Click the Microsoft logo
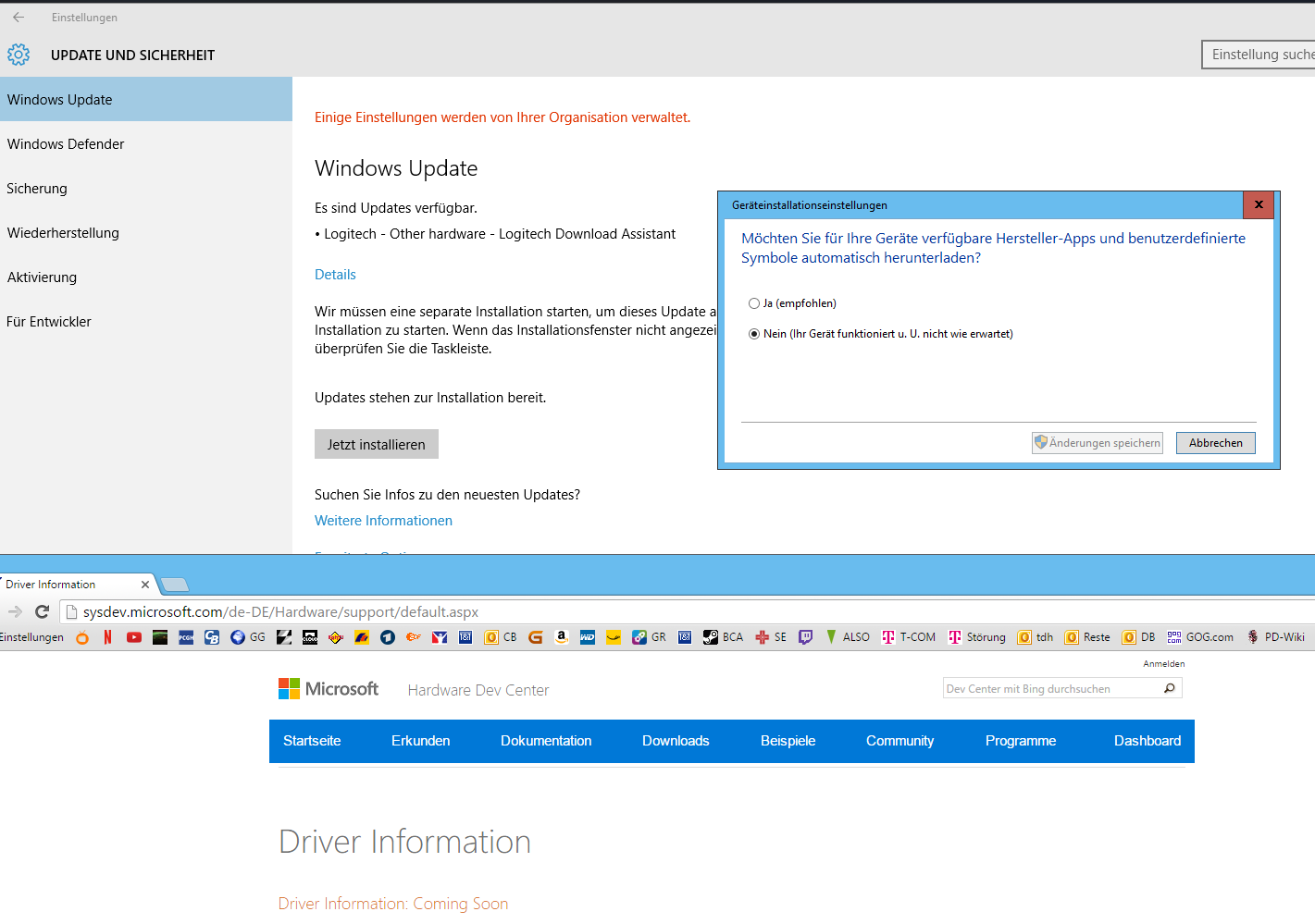The image size is (1315, 924). point(329,688)
